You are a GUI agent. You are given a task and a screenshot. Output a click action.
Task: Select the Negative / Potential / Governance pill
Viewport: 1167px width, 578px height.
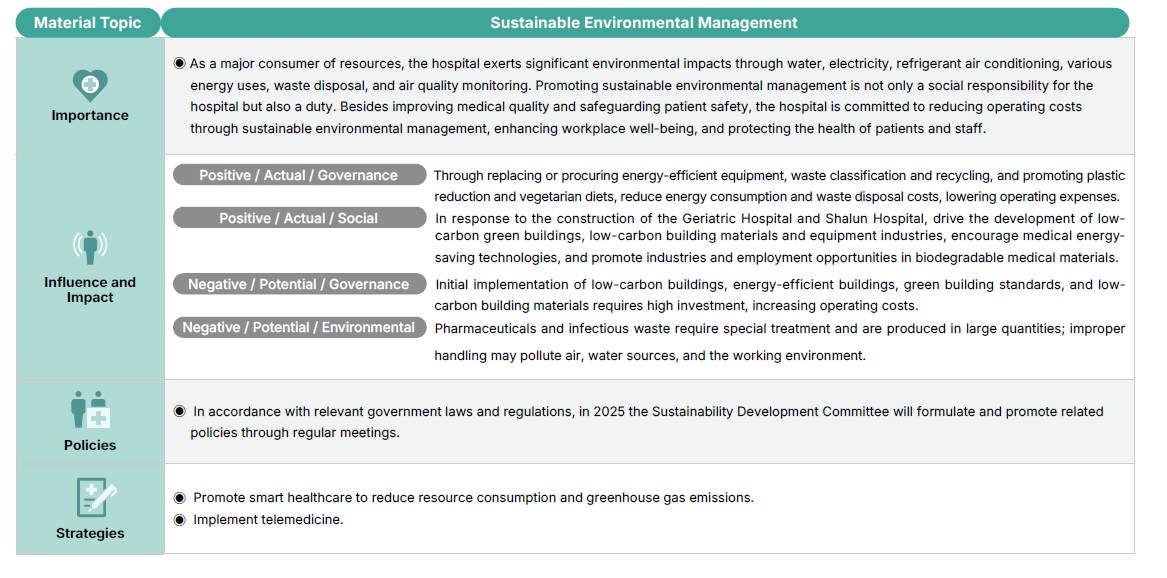(x=299, y=284)
